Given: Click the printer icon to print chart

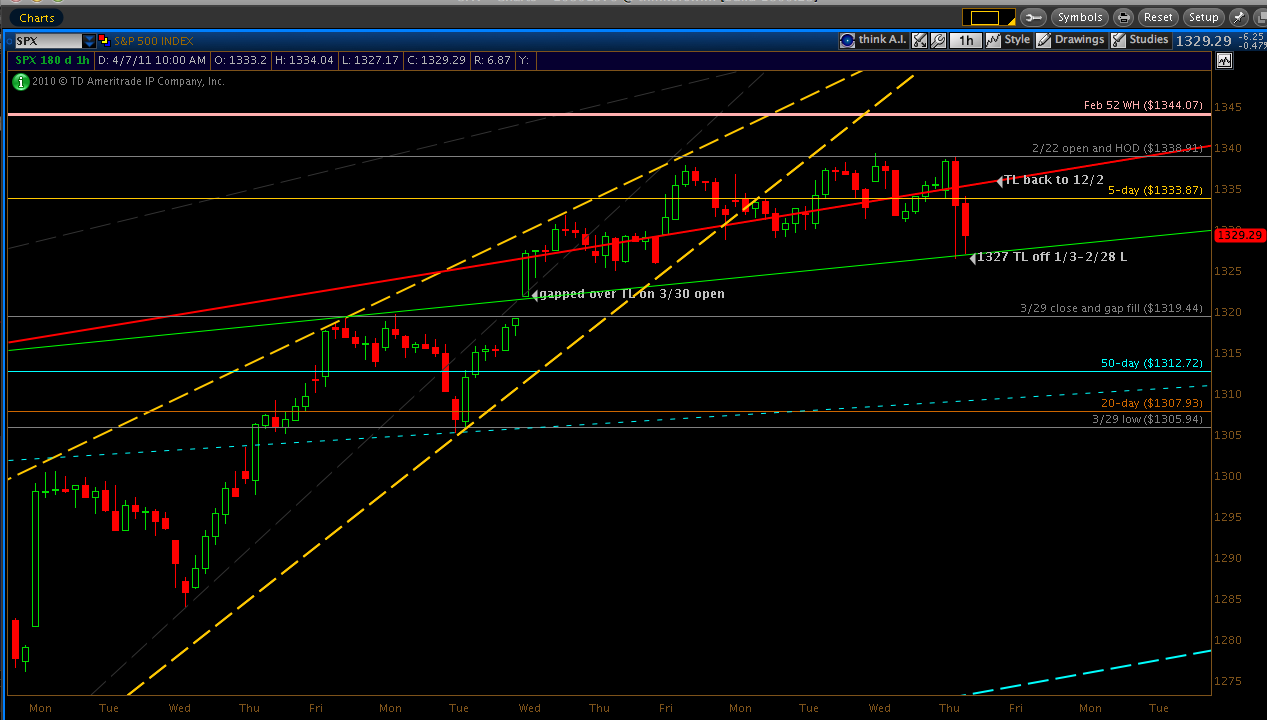Looking at the screenshot, I should [1124, 17].
